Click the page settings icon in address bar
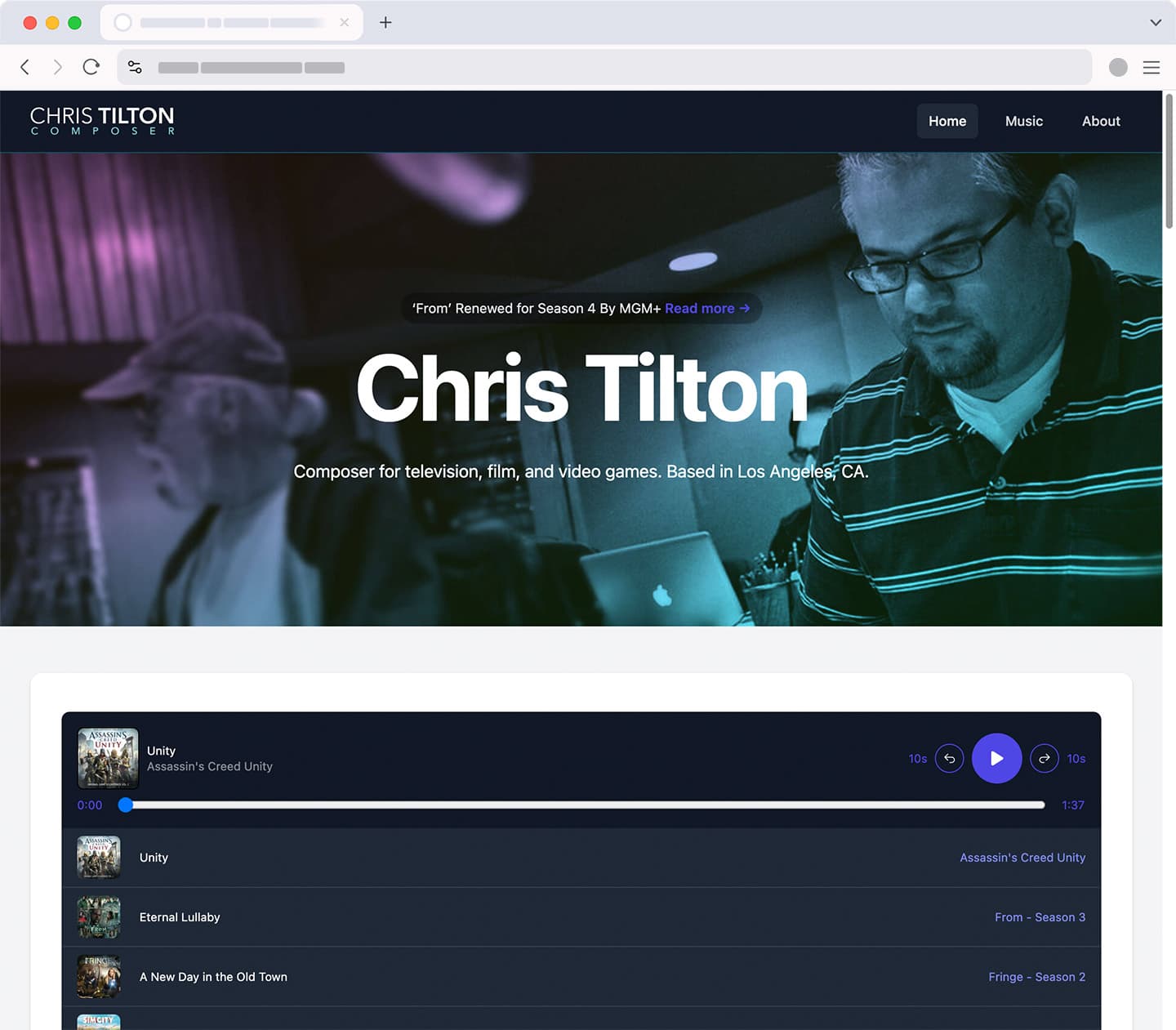This screenshot has width=1176, height=1030. tap(135, 67)
